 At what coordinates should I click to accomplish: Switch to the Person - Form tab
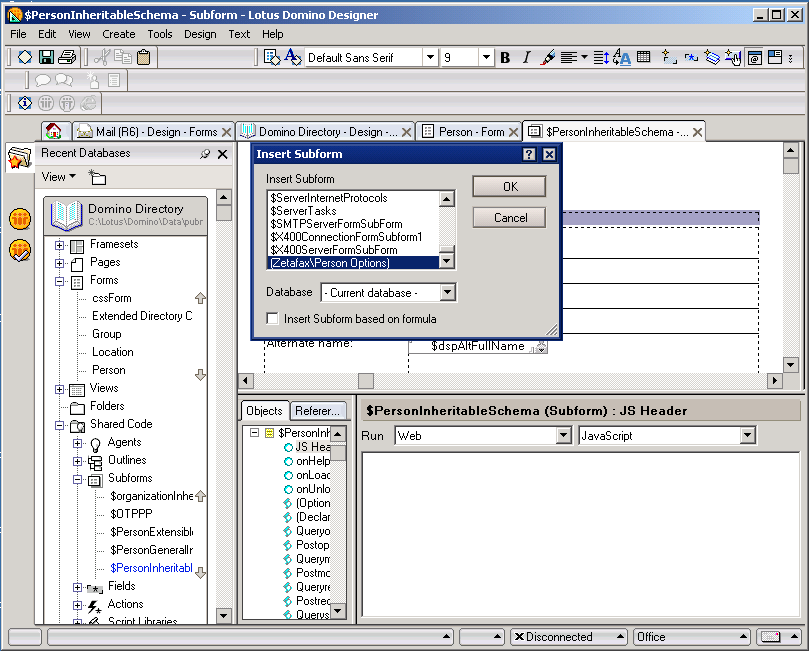pyautogui.click(x=470, y=132)
